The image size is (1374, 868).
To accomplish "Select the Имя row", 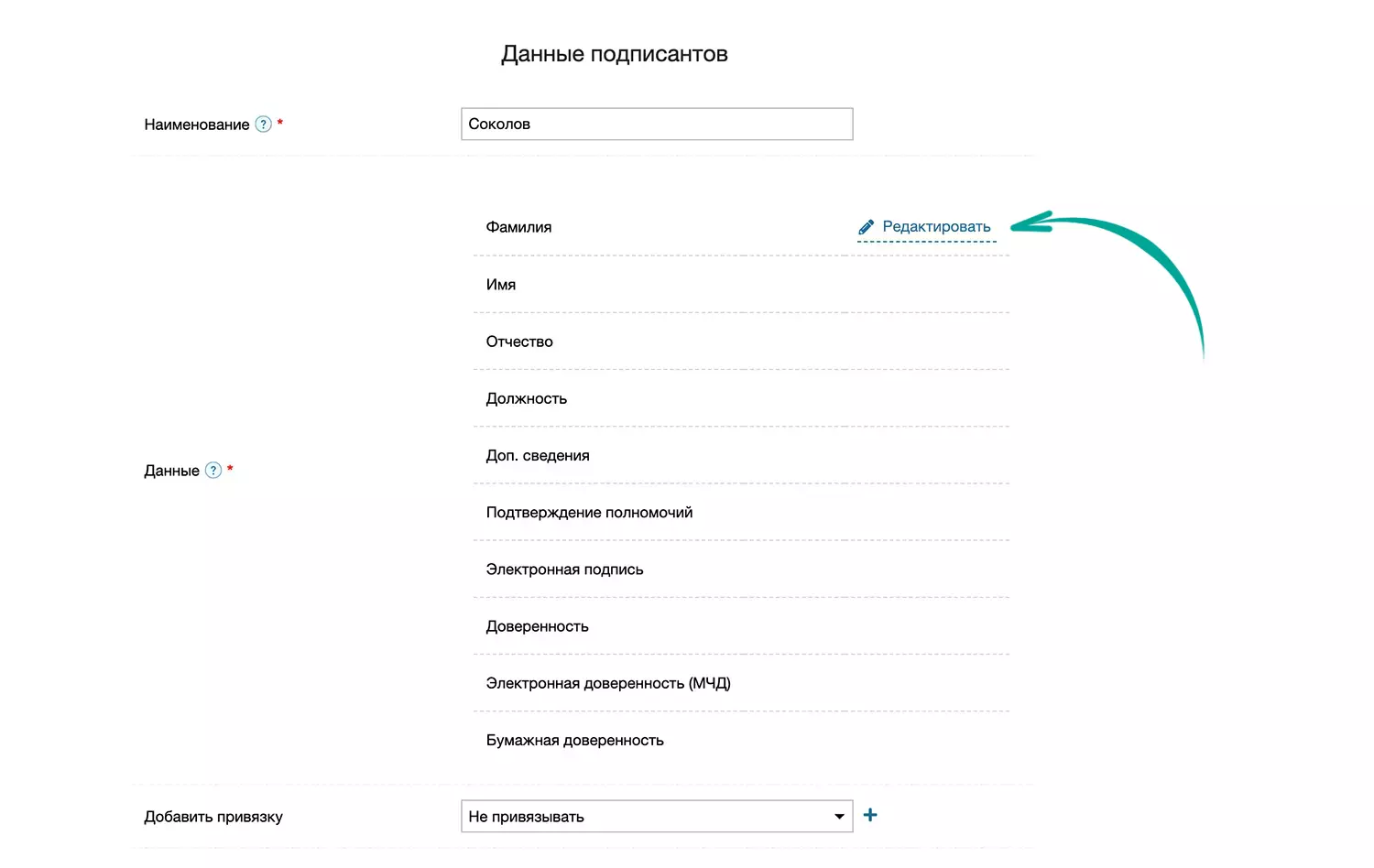I will click(x=501, y=285).
